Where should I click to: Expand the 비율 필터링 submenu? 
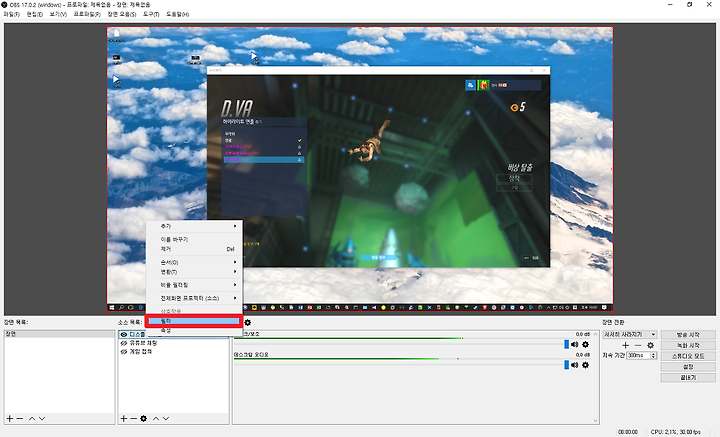tap(194, 285)
